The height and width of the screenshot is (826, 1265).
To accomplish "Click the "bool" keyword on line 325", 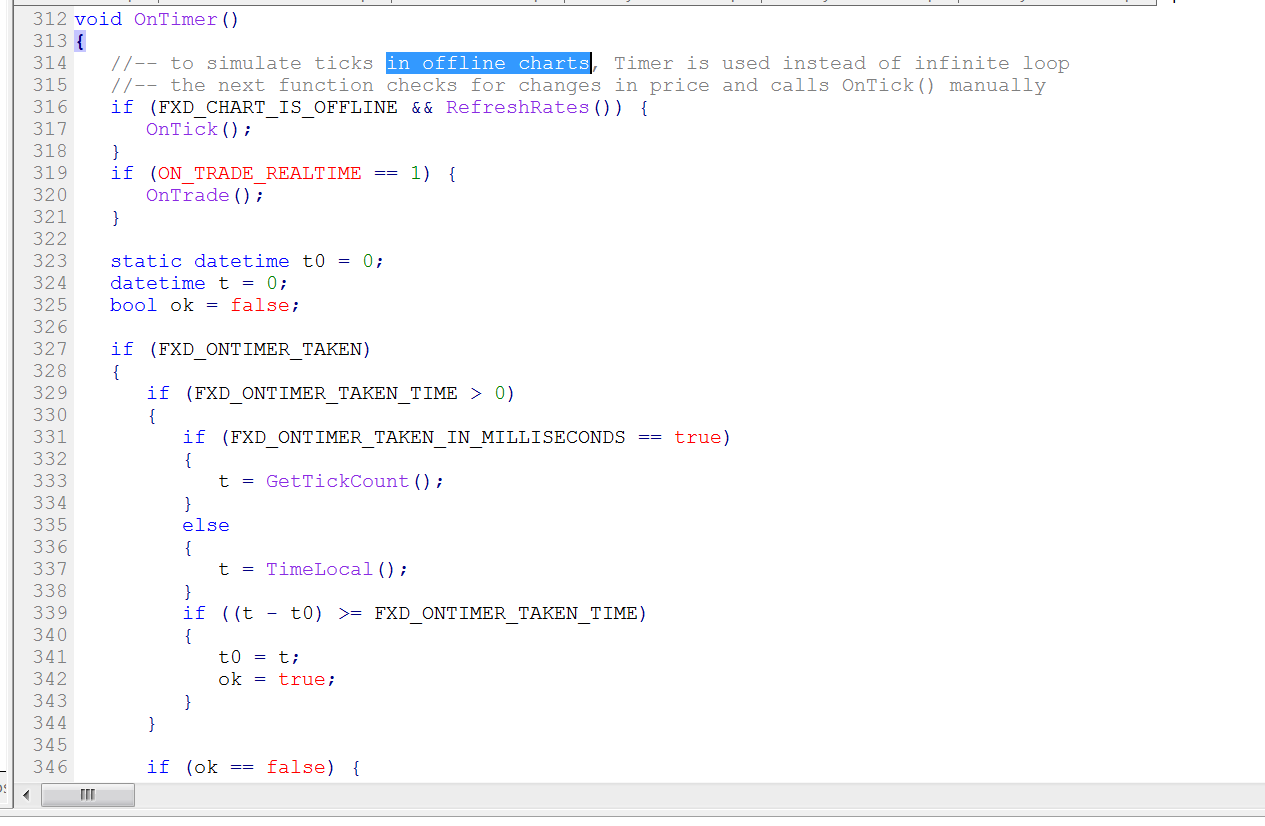I will 134,305.
